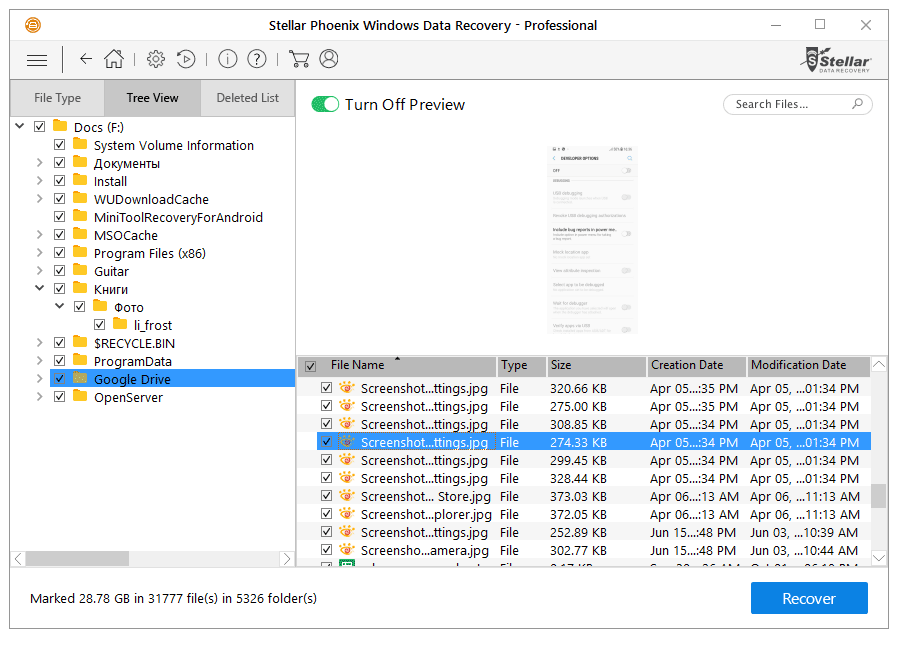This screenshot has width=902, height=646.
Task: Go to the Home screen icon
Action: coord(114,59)
